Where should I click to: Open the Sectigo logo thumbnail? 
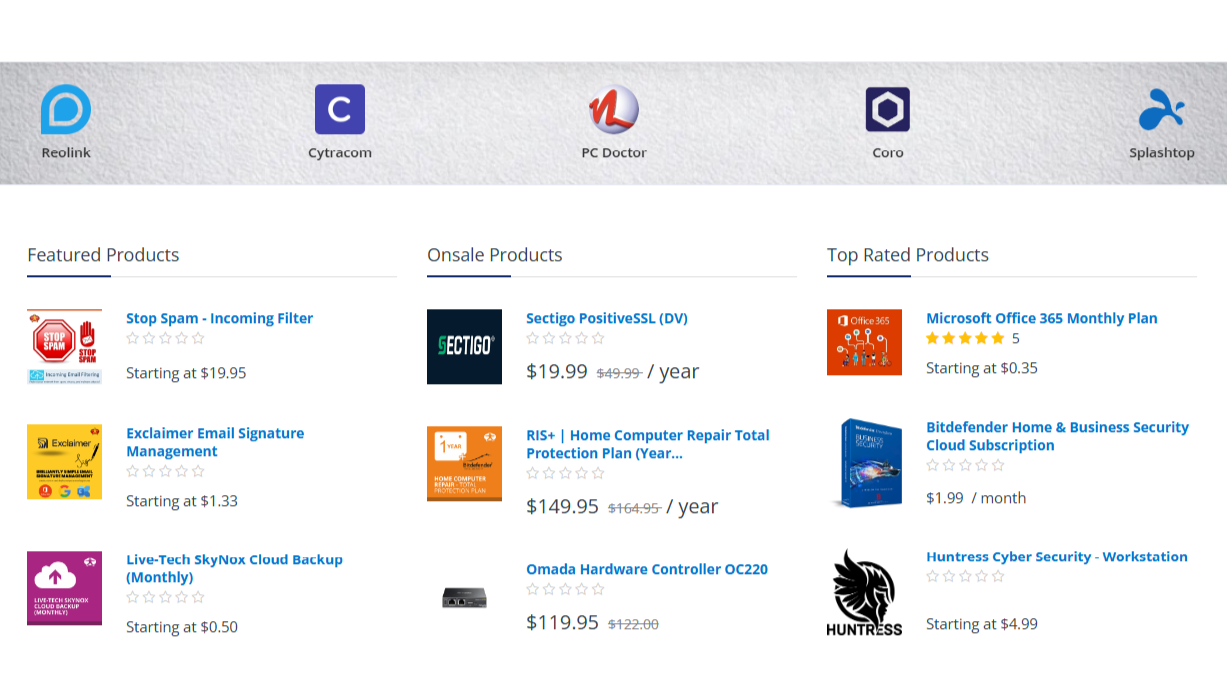click(464, 346)
